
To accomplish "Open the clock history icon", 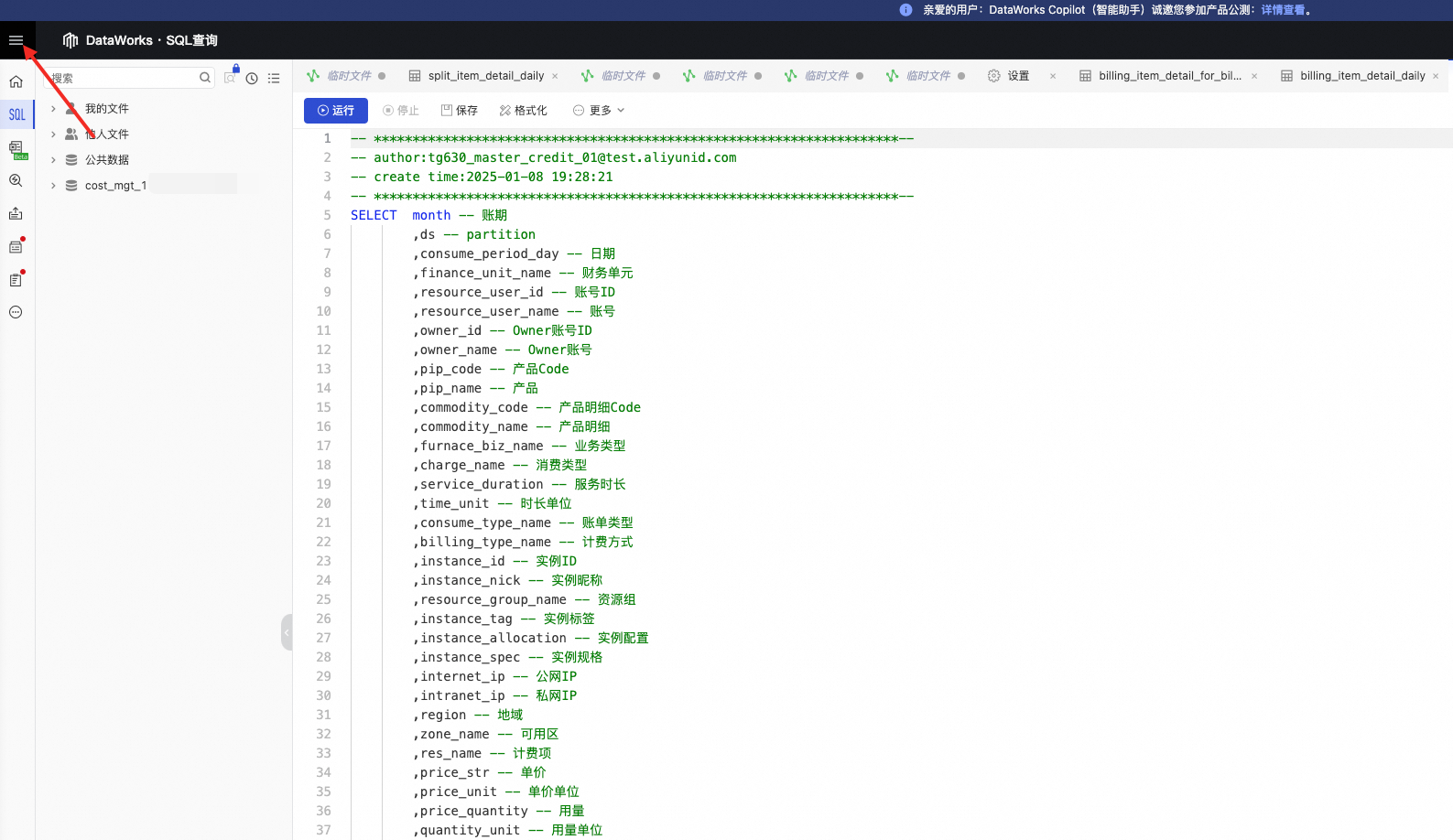I will 252,79.
